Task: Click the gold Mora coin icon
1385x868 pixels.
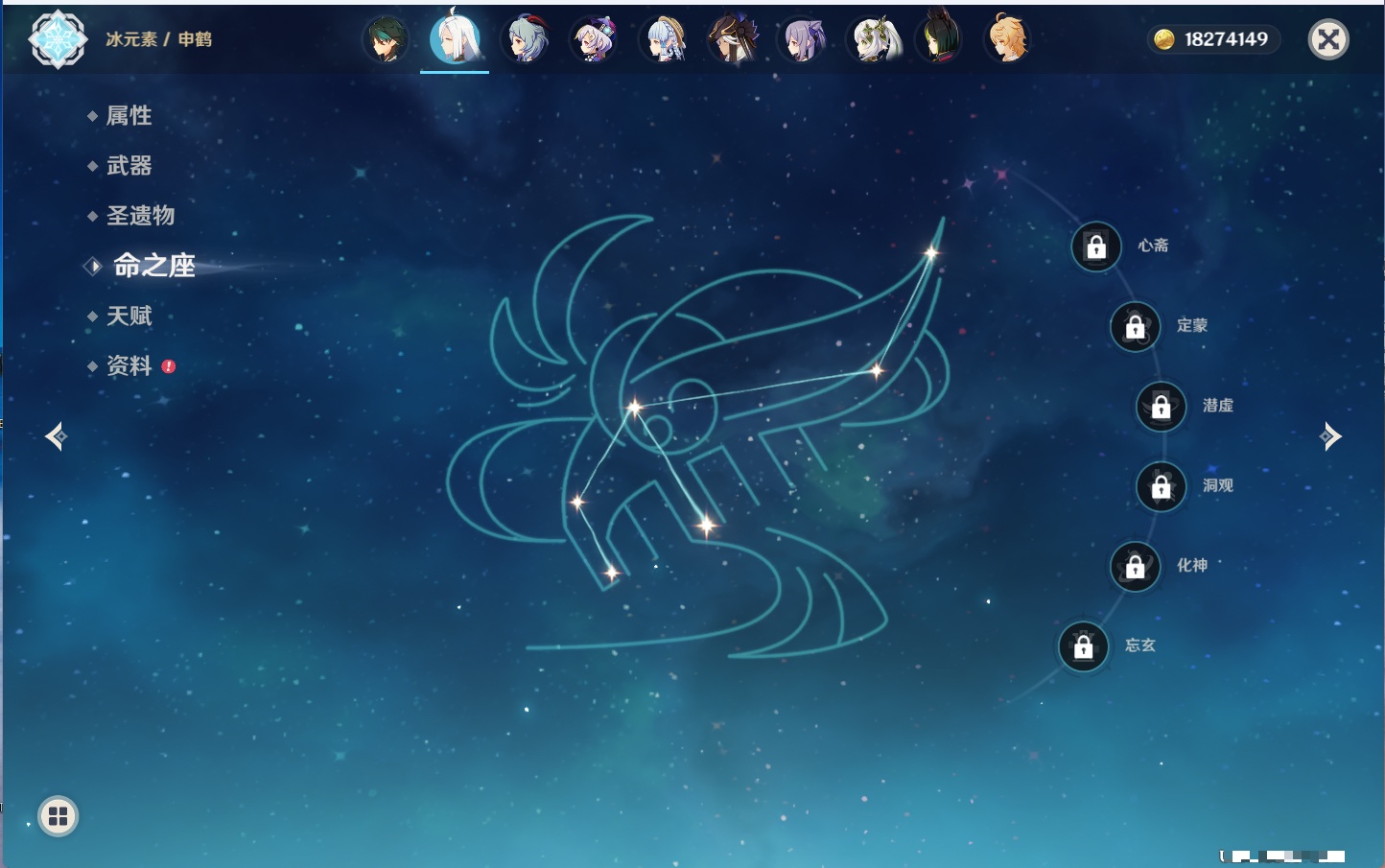Action: [1163, 39]
